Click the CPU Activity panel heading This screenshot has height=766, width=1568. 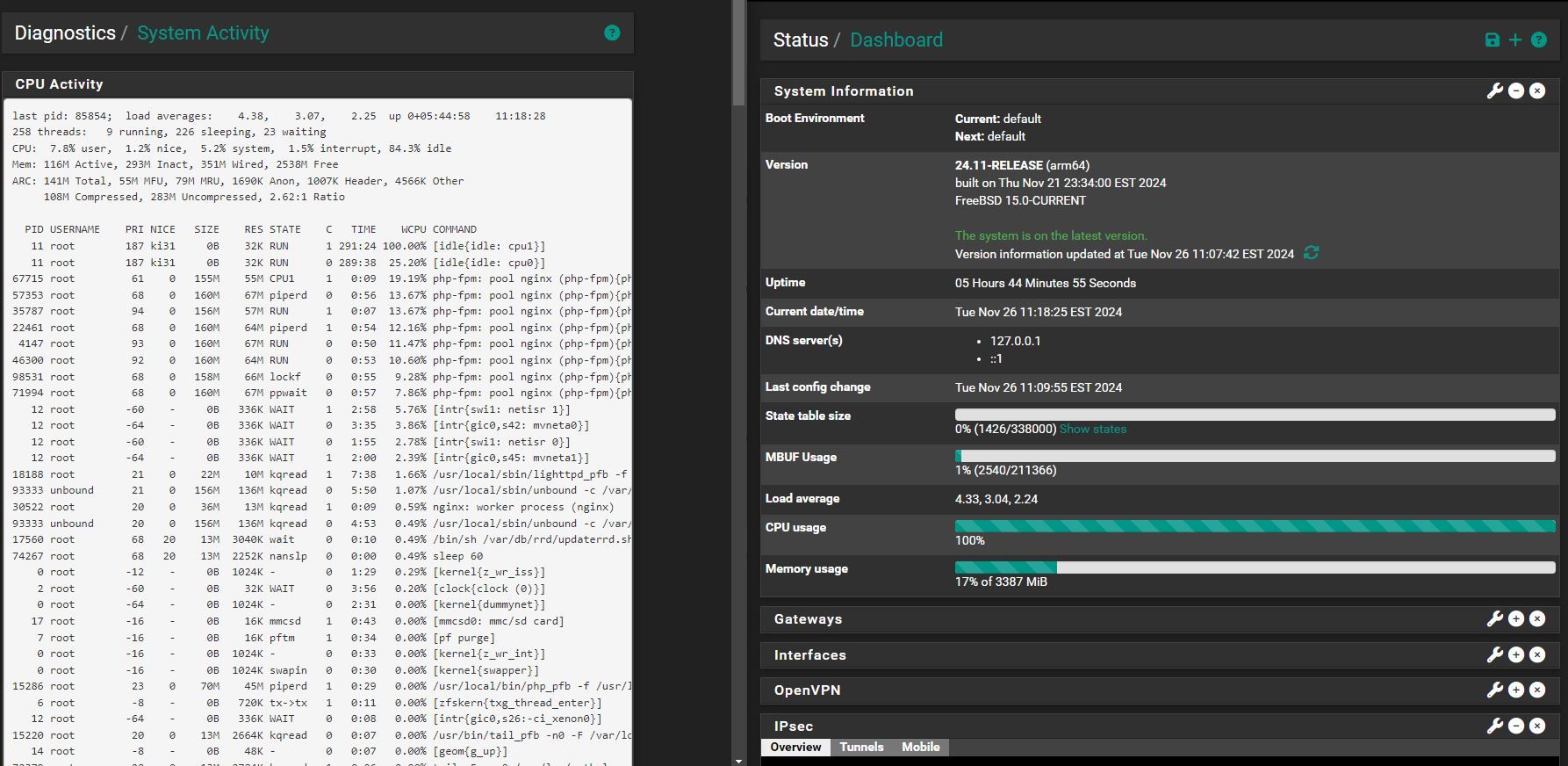(59, 84)
